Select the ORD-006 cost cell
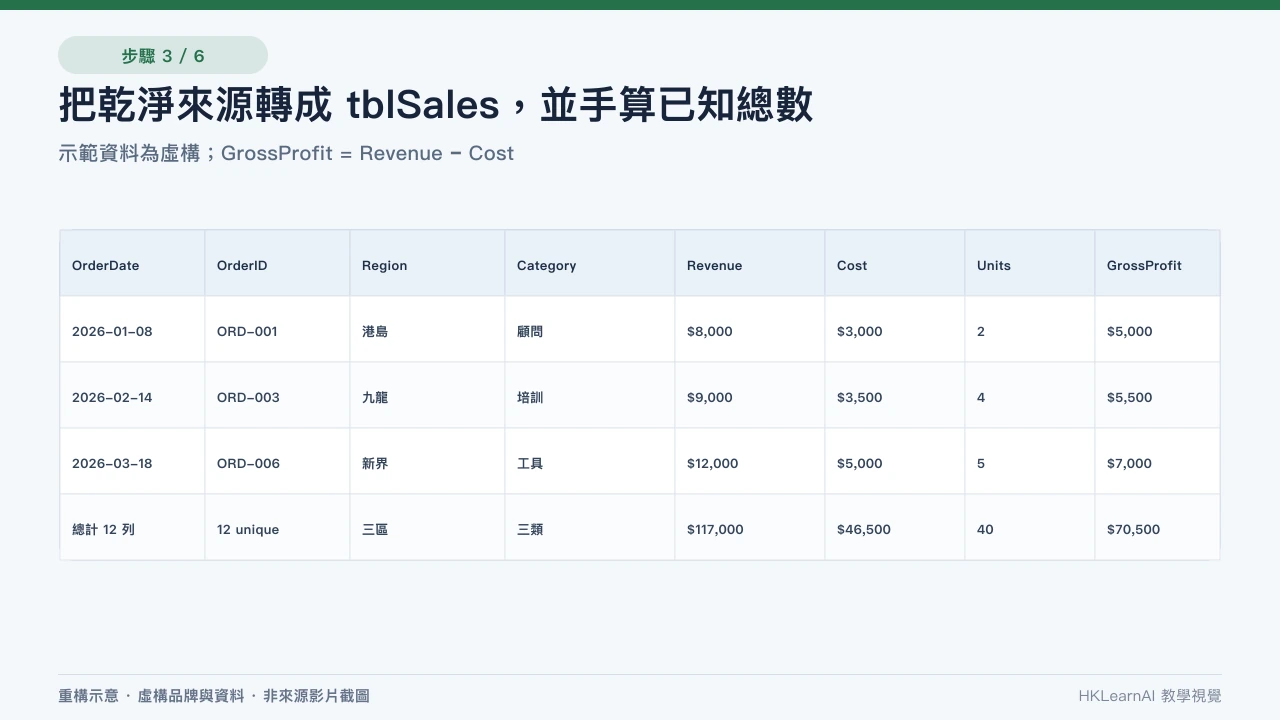Screen dimensions: 1280x720 point(895,461)
